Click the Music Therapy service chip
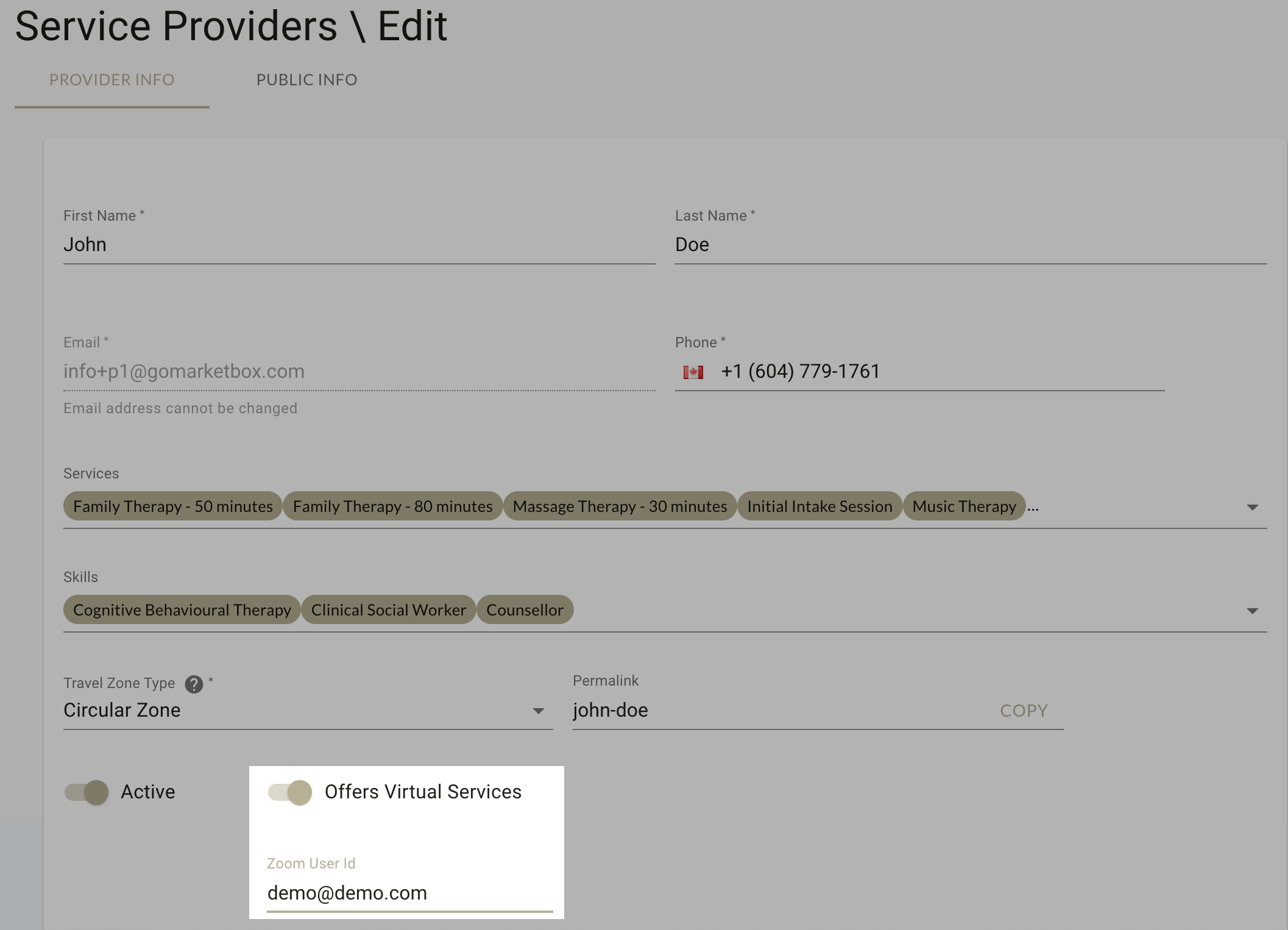This screenshot has height=930, width=1288. tap(963, 506)
